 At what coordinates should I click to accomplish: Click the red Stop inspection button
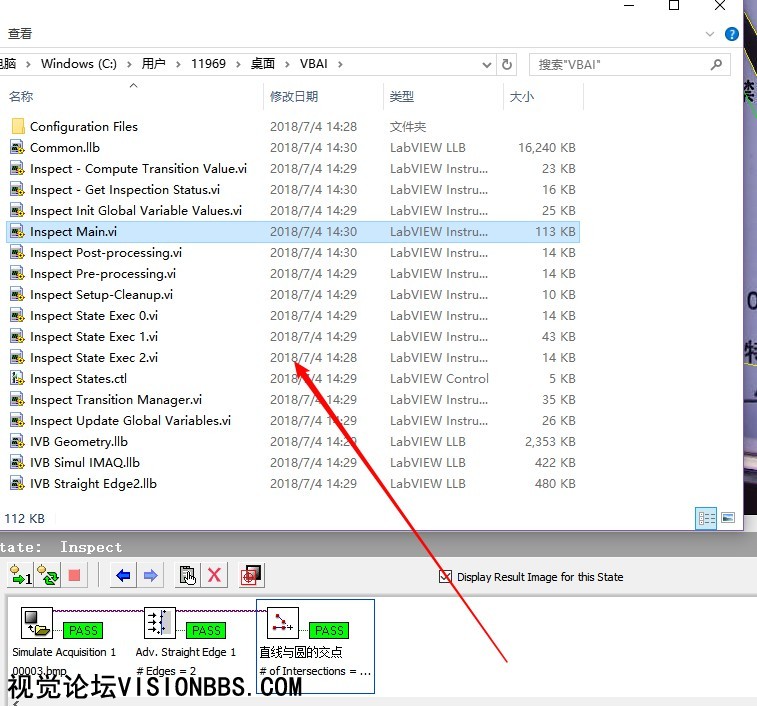click(x=74, y=575)
